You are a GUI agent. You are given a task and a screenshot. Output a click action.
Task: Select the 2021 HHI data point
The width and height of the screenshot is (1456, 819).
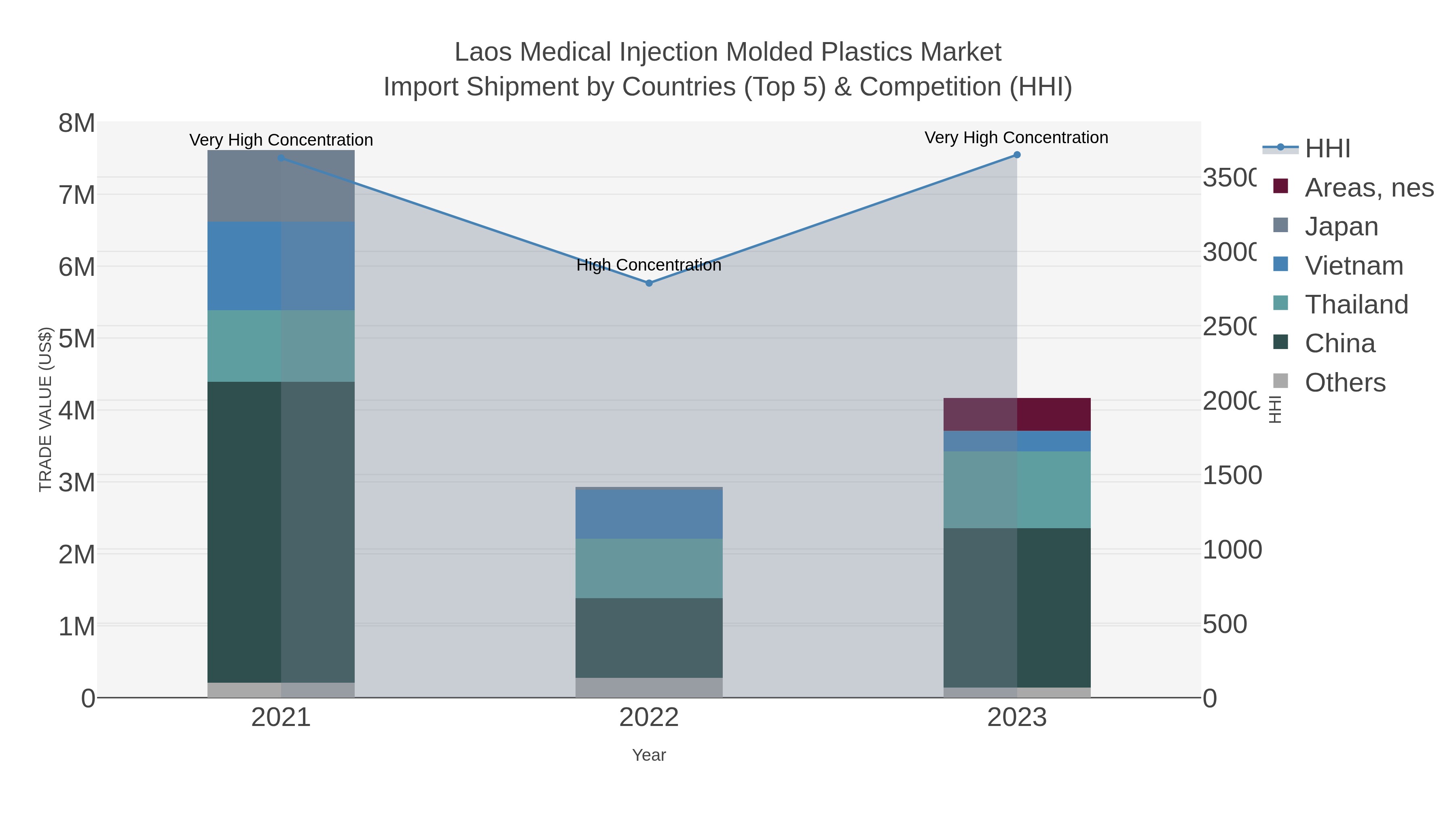[x=281, y=158]
